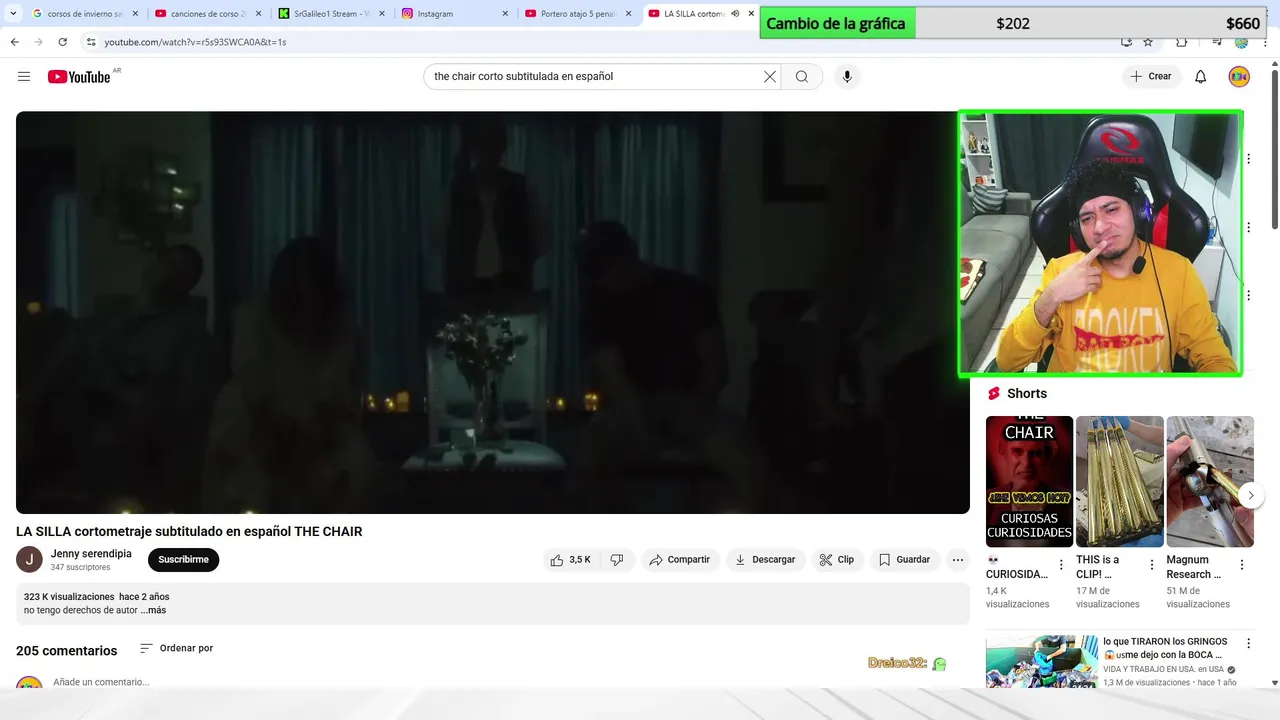Start voice search with the microphone
The image size is (1280, 720).
click(x=847, y=77)
